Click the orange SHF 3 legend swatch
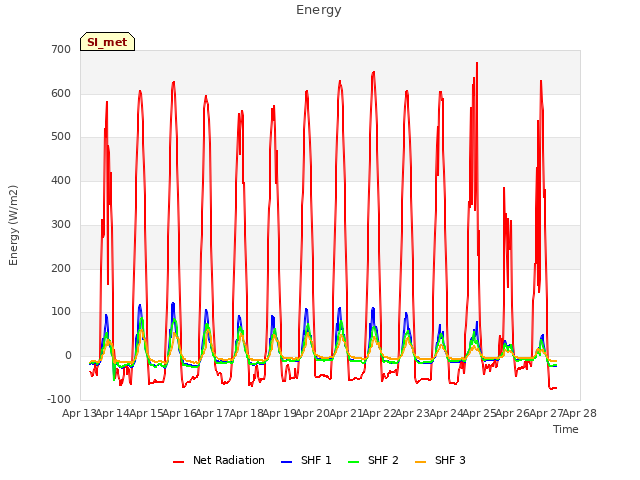 click(420, 462)
